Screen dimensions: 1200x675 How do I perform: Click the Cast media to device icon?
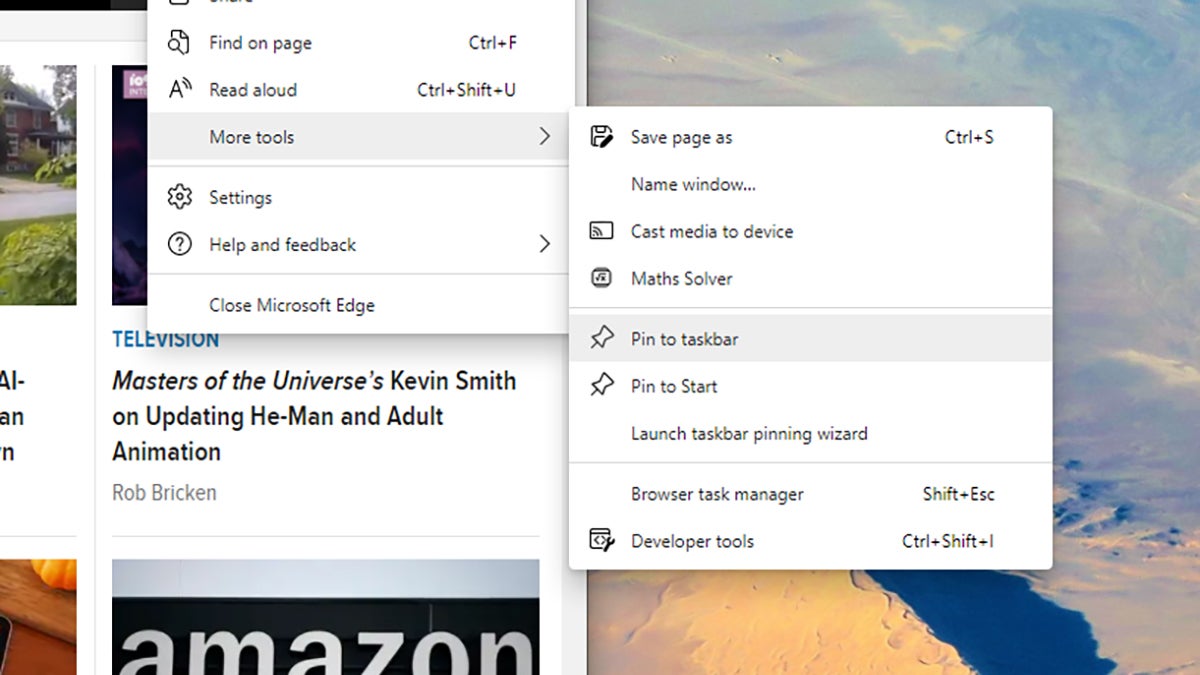click(x=601, y=230)
